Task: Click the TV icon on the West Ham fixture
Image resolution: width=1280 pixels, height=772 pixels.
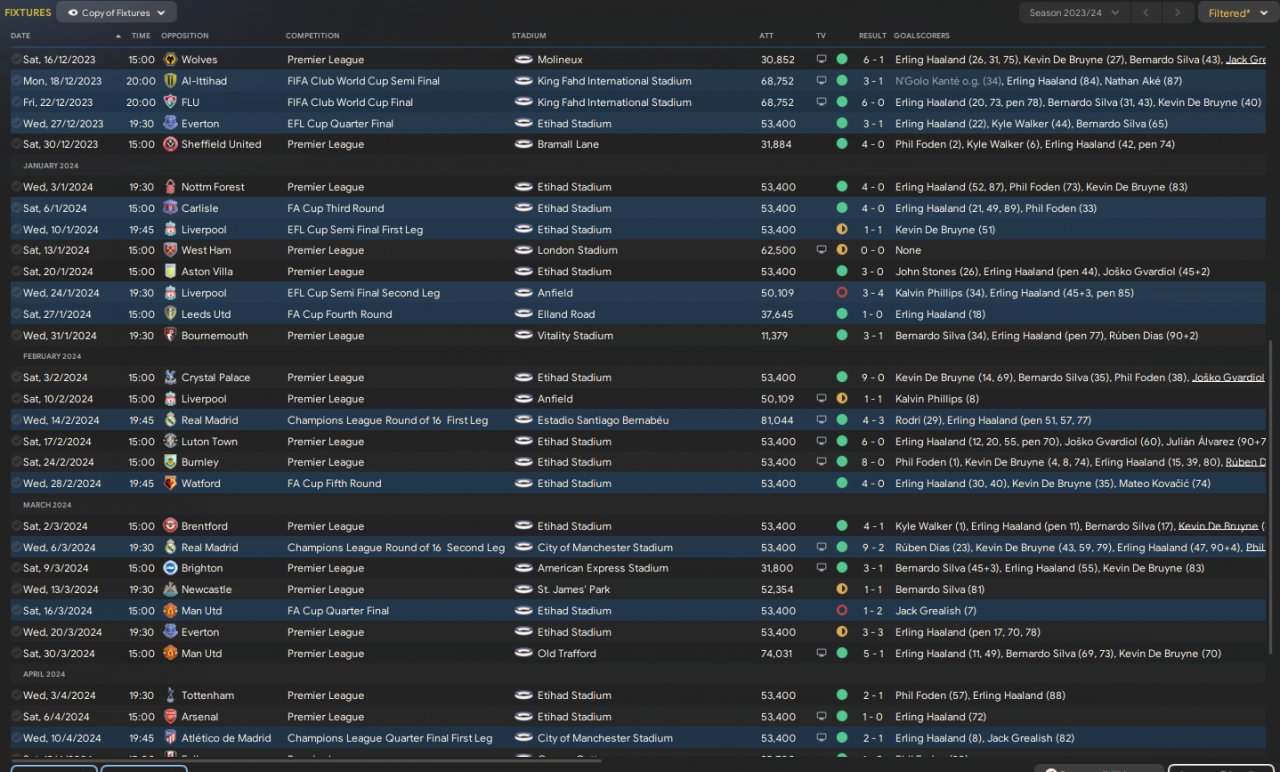Action: coord(821,250)
